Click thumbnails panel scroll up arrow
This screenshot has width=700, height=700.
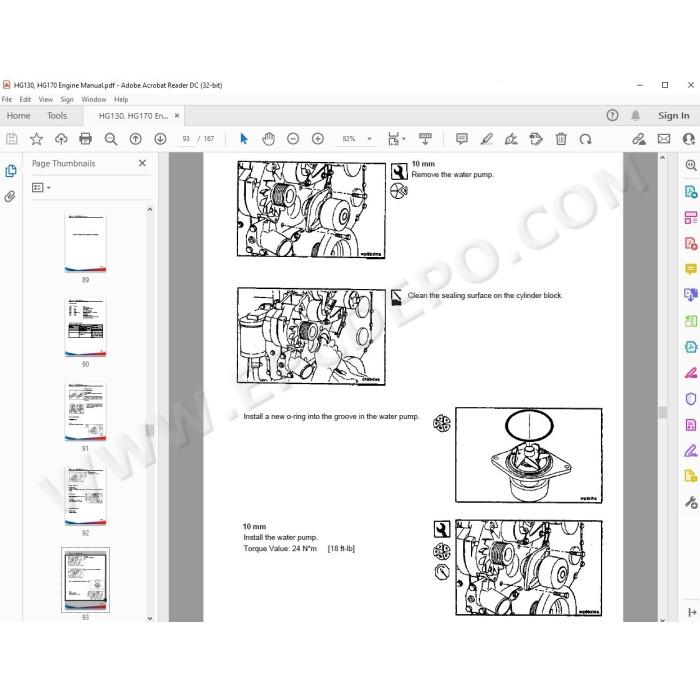coord(150,209)
